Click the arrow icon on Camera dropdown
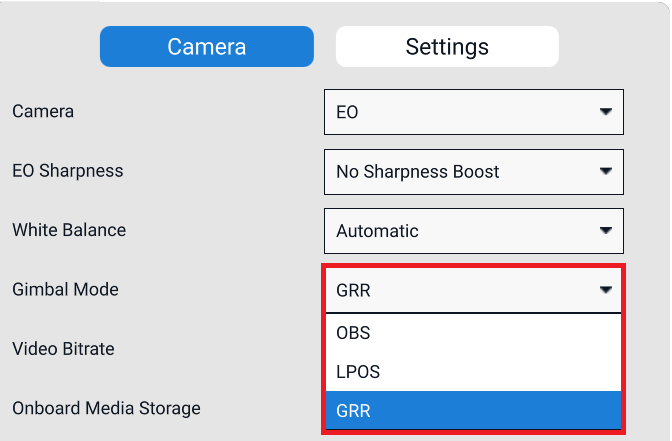The width and height of the screenshot is (672, 441). (605, 112)
